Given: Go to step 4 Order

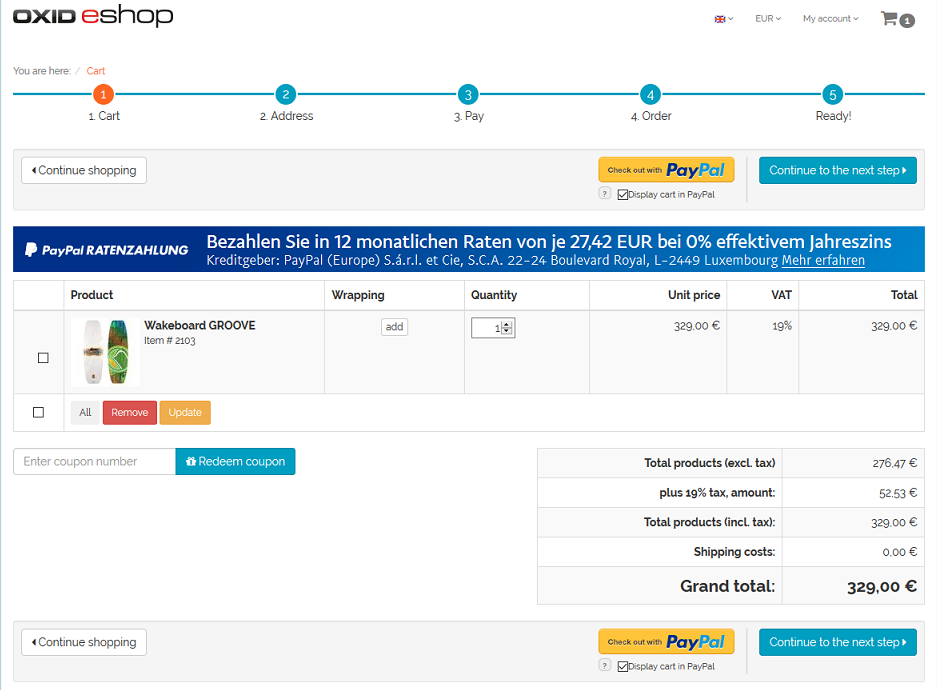Looking at the screenshot, I should 651,94.
